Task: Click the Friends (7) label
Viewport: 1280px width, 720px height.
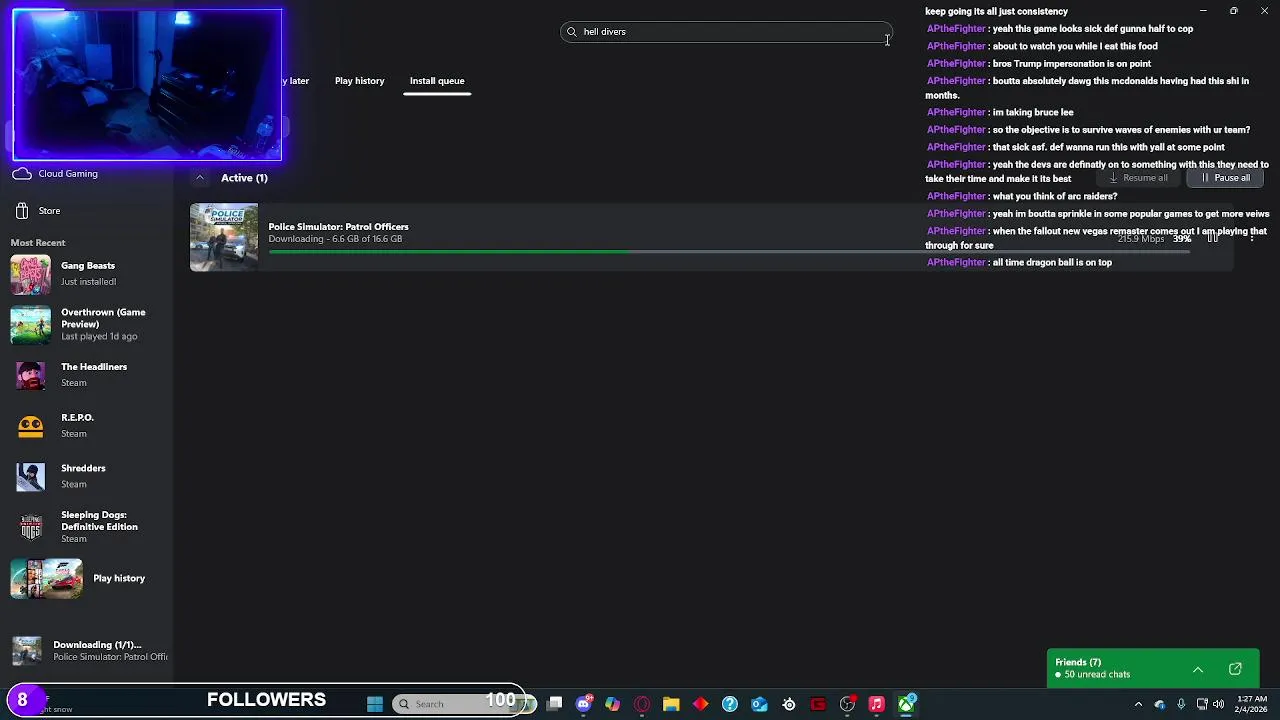Action: coord(1078,662)
